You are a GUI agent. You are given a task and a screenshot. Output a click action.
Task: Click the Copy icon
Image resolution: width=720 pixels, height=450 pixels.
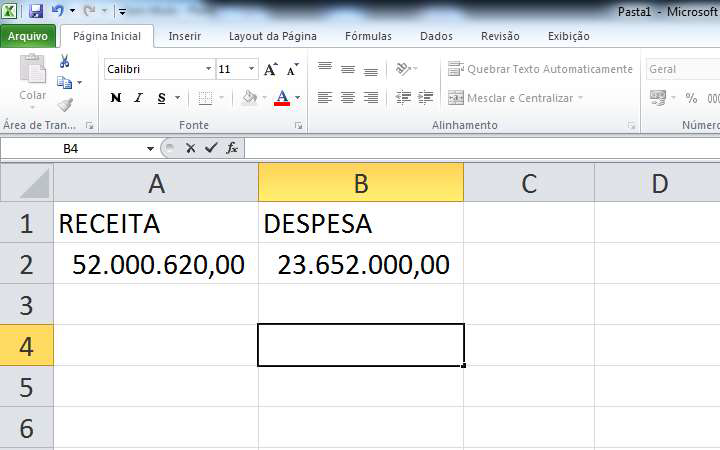click(64, 83)
